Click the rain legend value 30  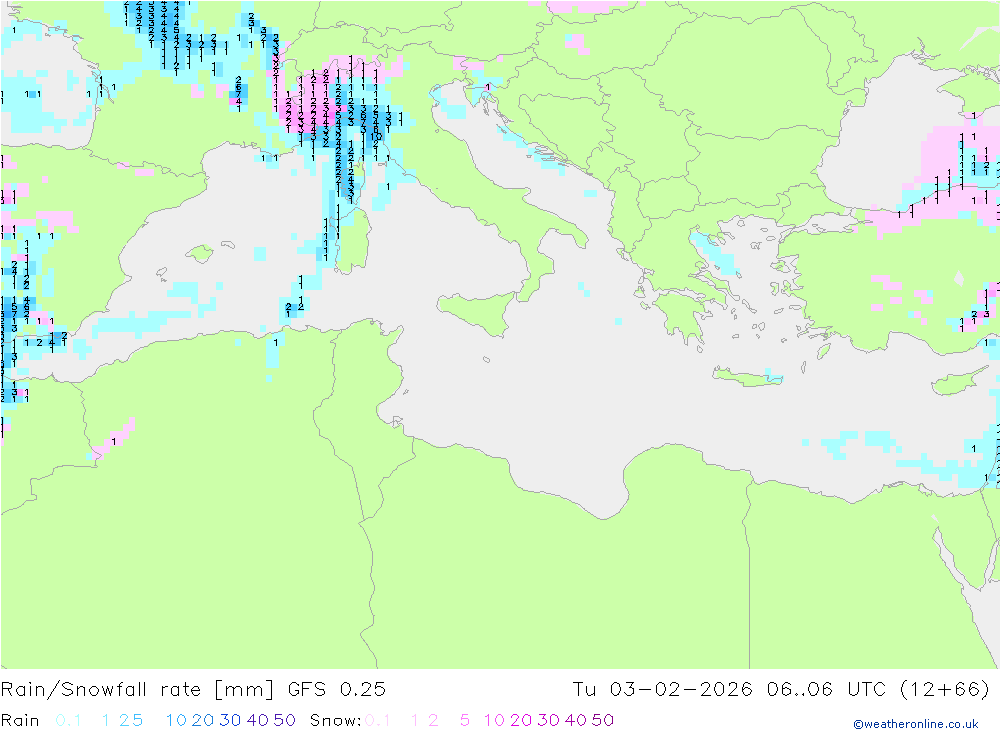click(230, 720)
